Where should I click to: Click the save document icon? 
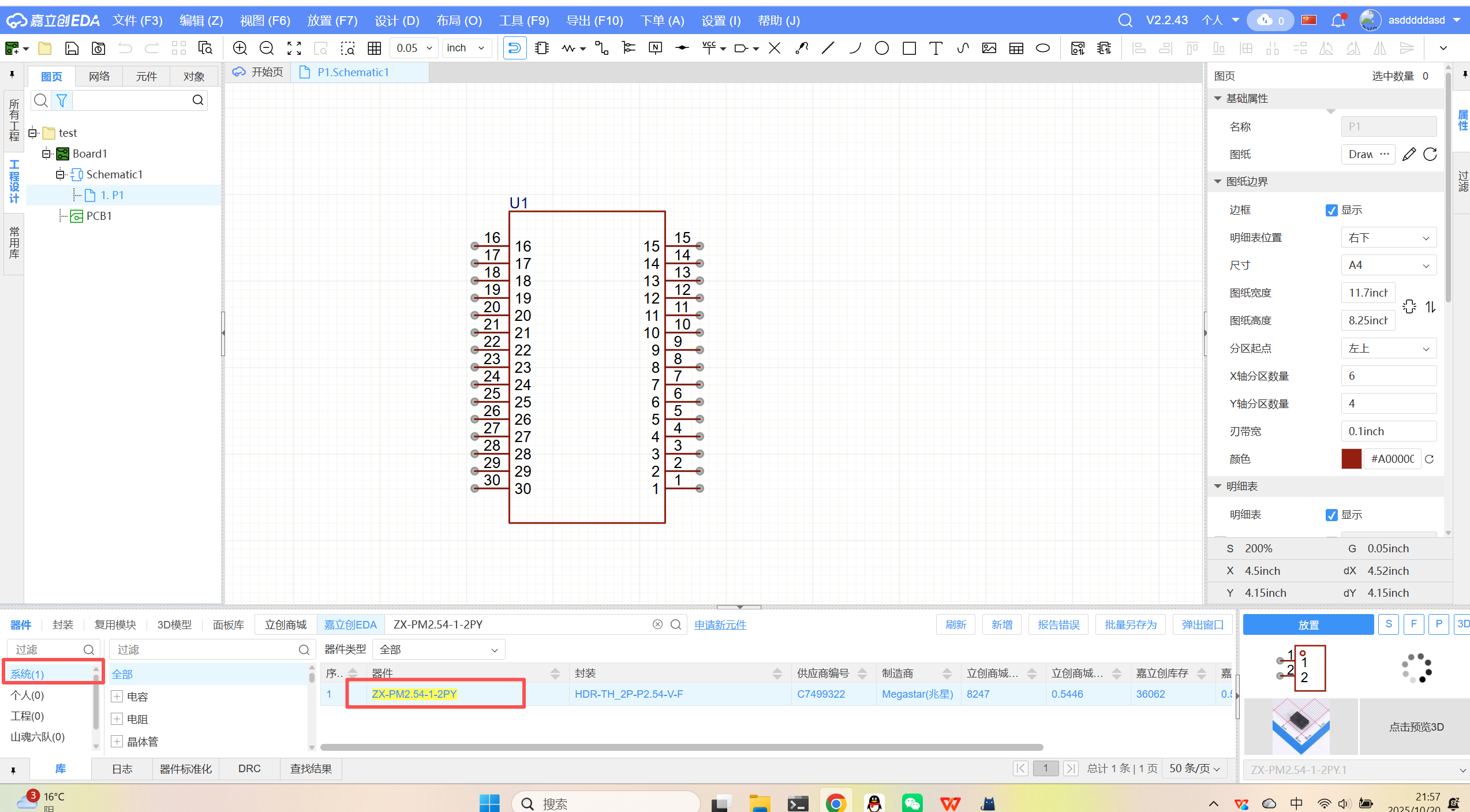[72, 48]
